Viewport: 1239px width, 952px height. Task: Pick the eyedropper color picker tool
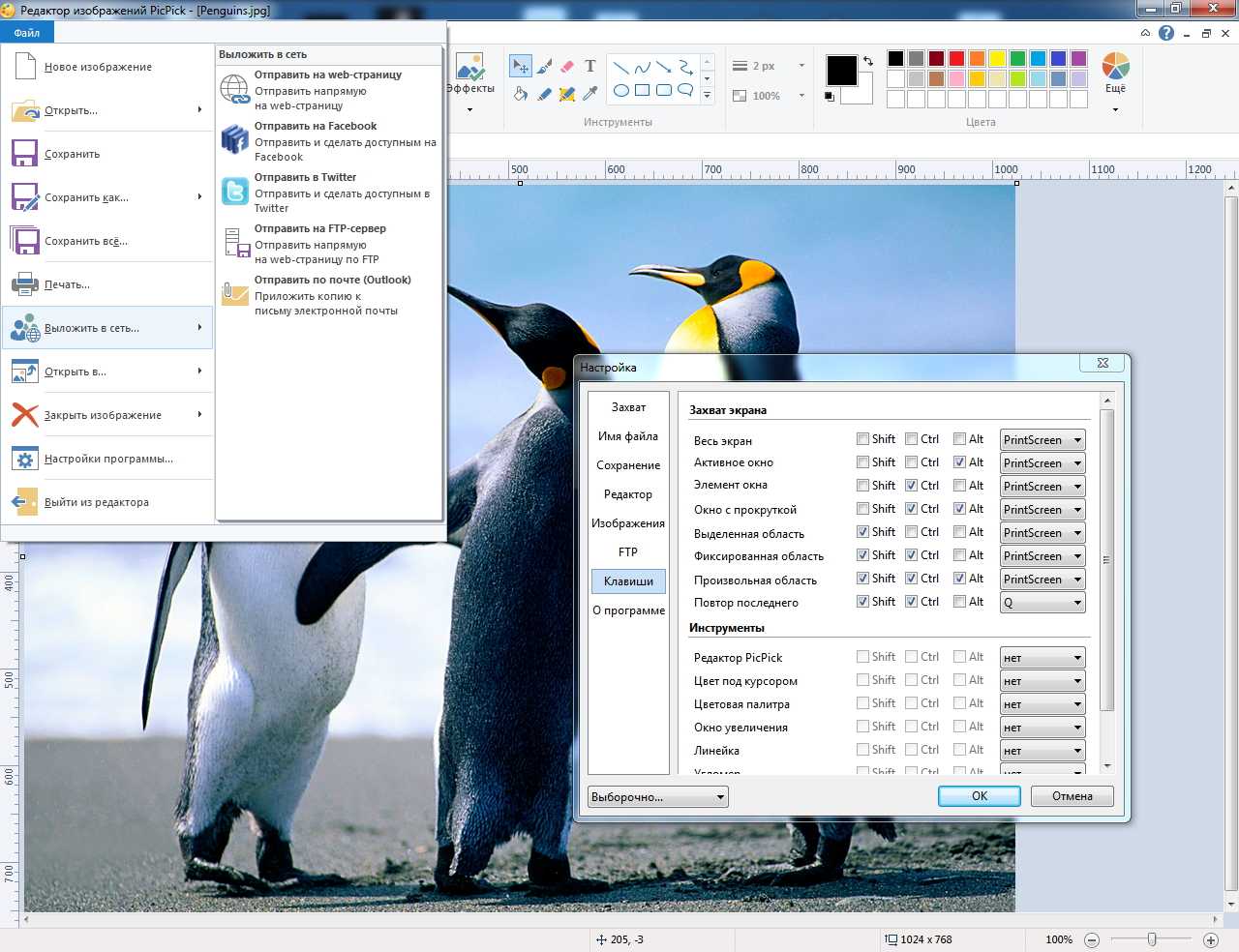coord(589,93)
